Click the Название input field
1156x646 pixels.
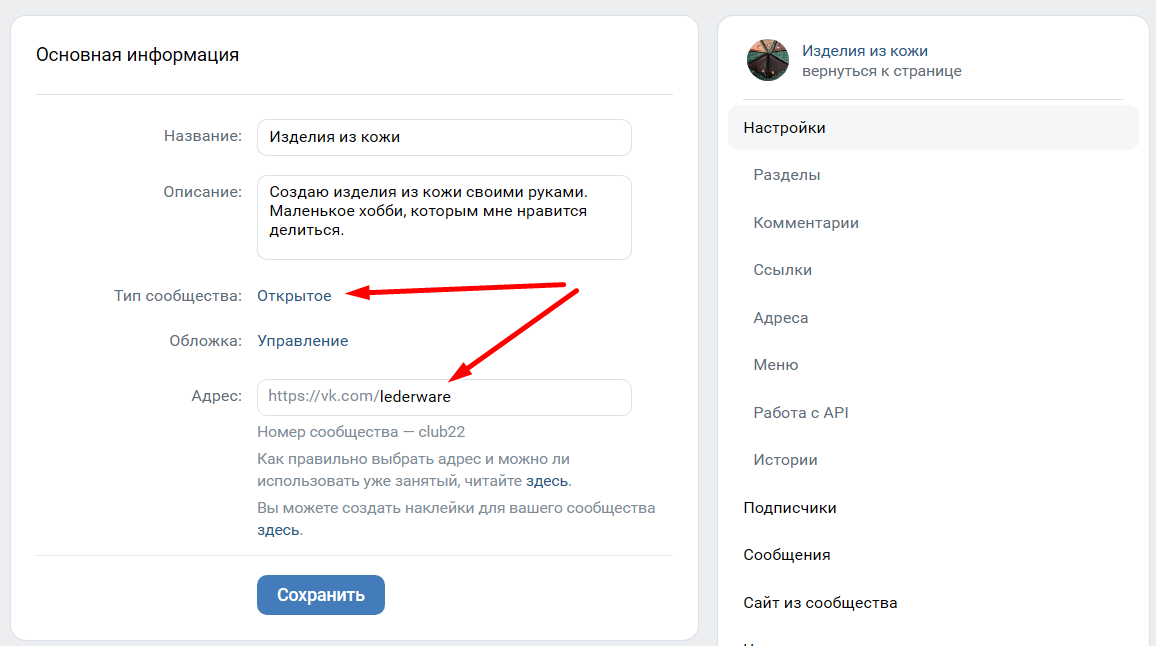444,137
